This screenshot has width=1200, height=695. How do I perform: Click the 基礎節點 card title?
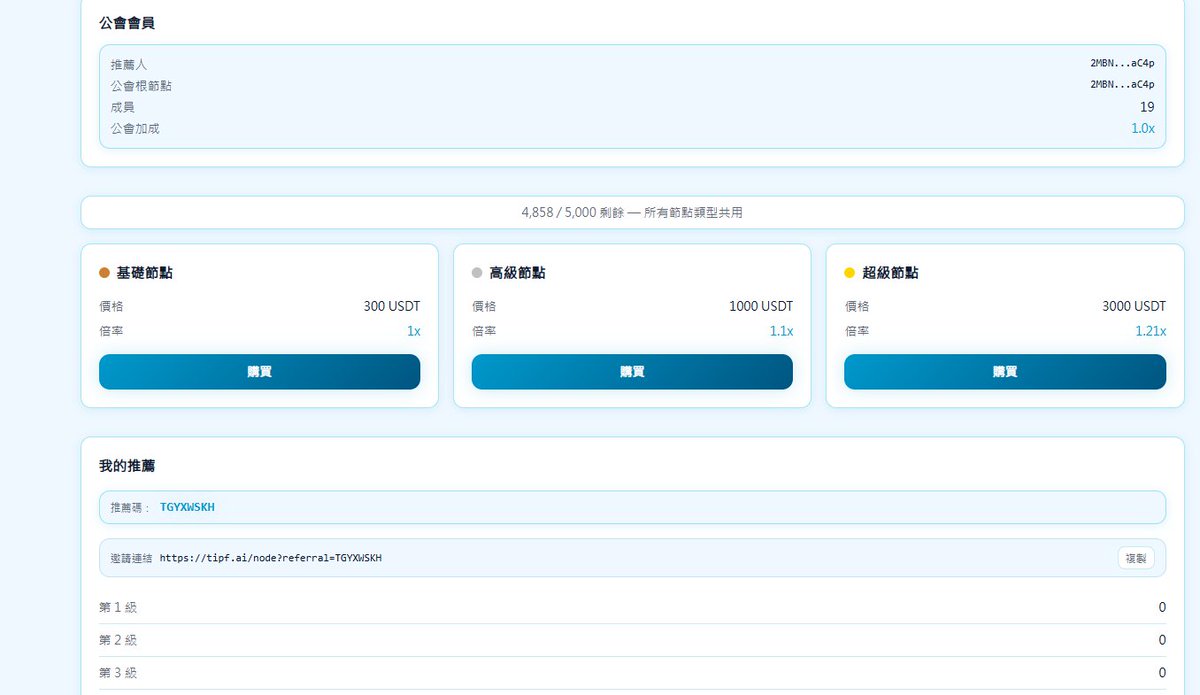point(144,273)
